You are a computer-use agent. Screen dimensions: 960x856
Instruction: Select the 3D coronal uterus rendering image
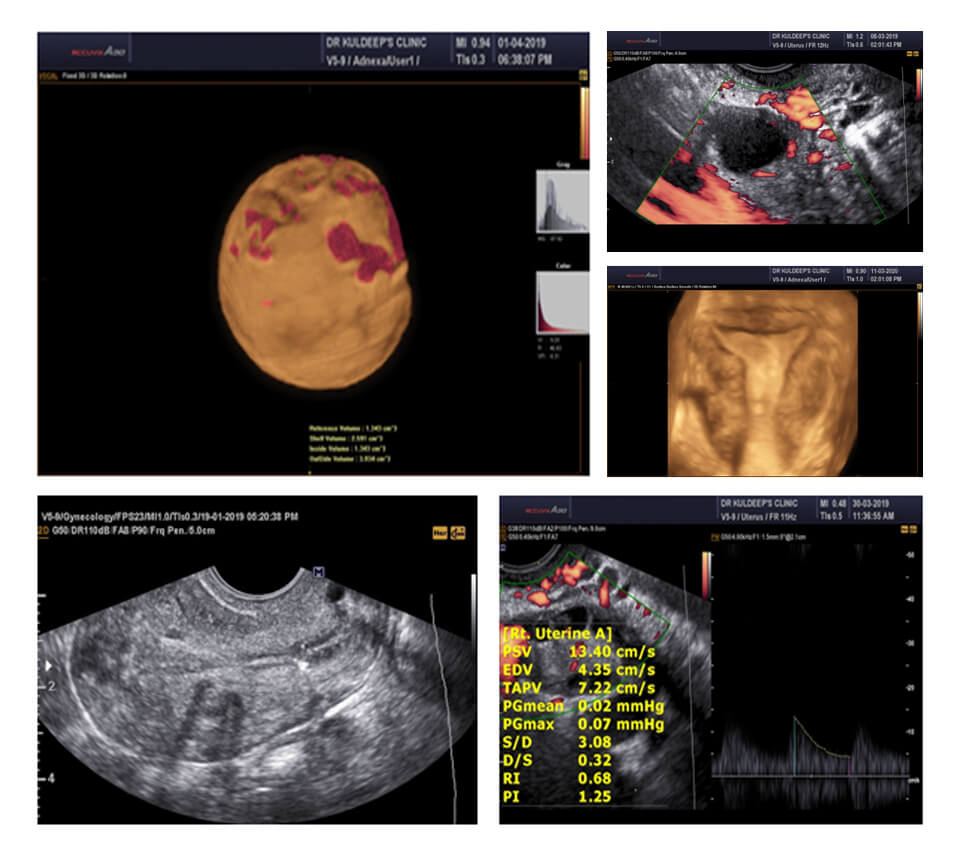[764, 382]
